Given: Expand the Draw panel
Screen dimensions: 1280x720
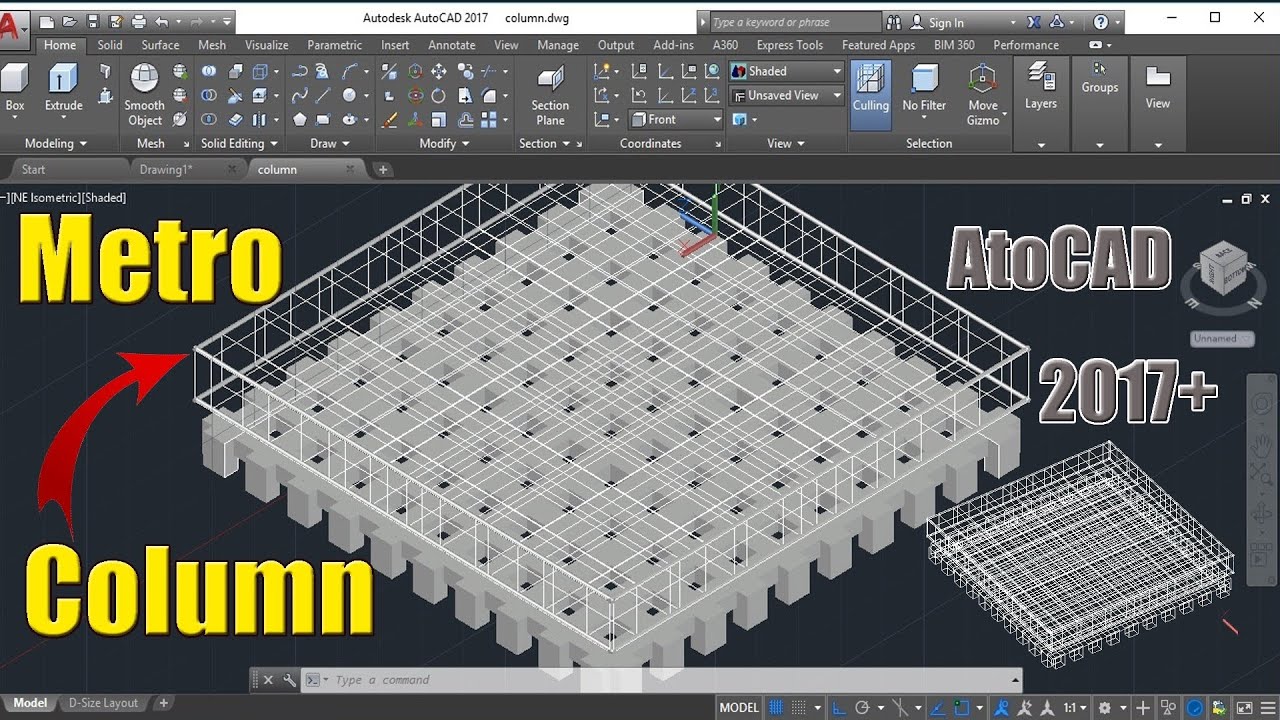Looking at the screenshot, I should point(329,143).
